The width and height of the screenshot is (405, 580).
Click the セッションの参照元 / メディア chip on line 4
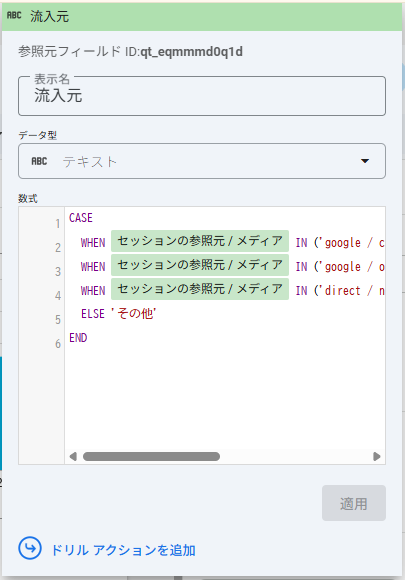point(200,289)
